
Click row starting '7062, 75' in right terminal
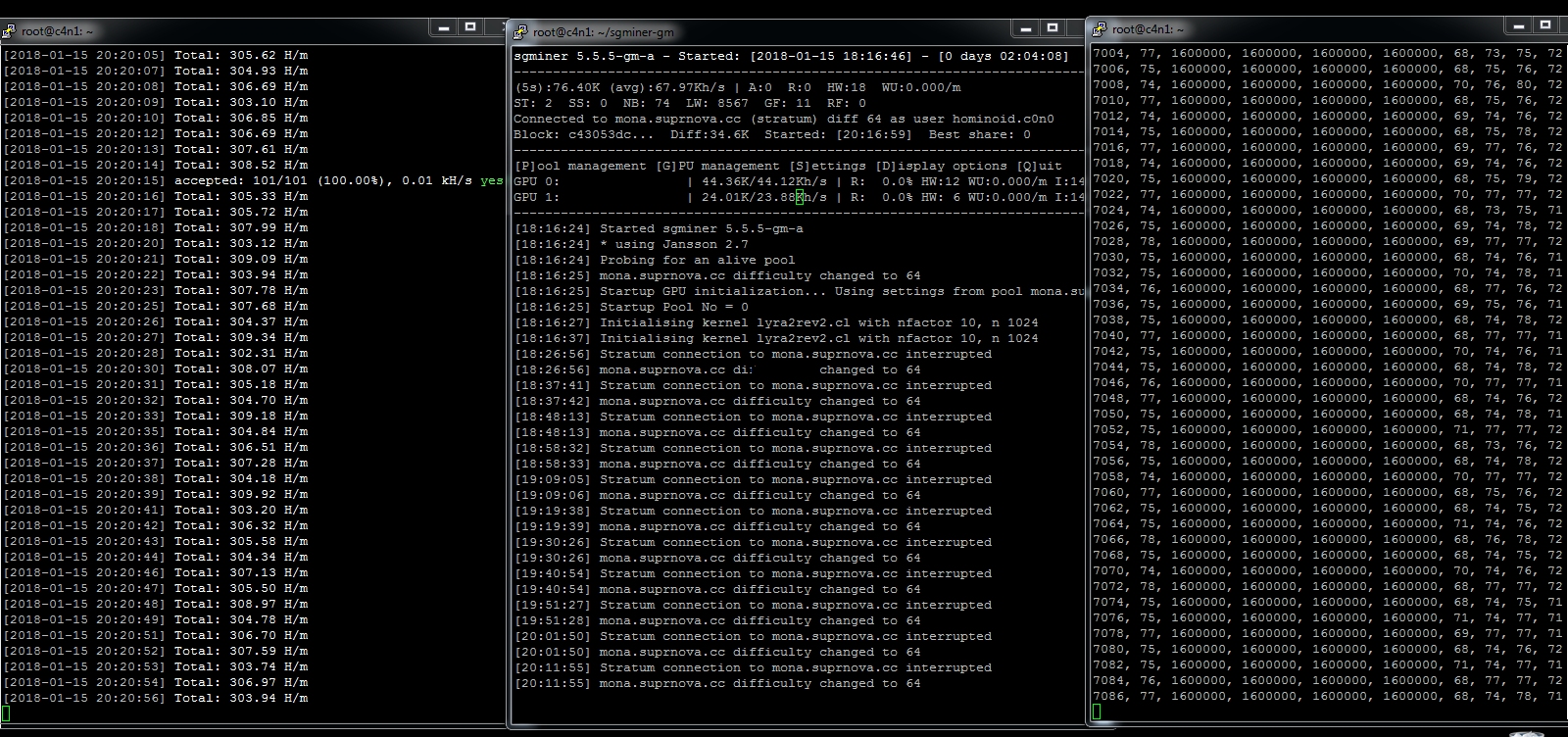pos(1328,508)
